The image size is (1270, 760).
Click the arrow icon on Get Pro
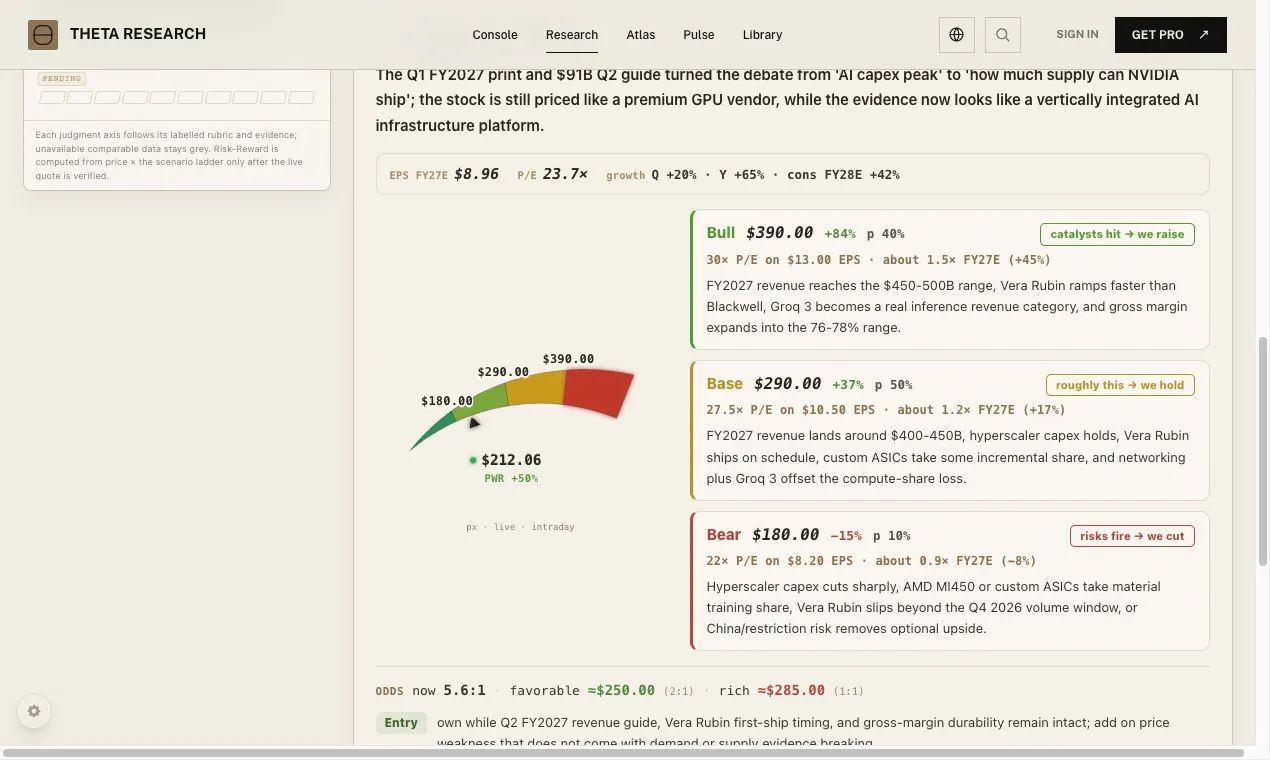1203,35
